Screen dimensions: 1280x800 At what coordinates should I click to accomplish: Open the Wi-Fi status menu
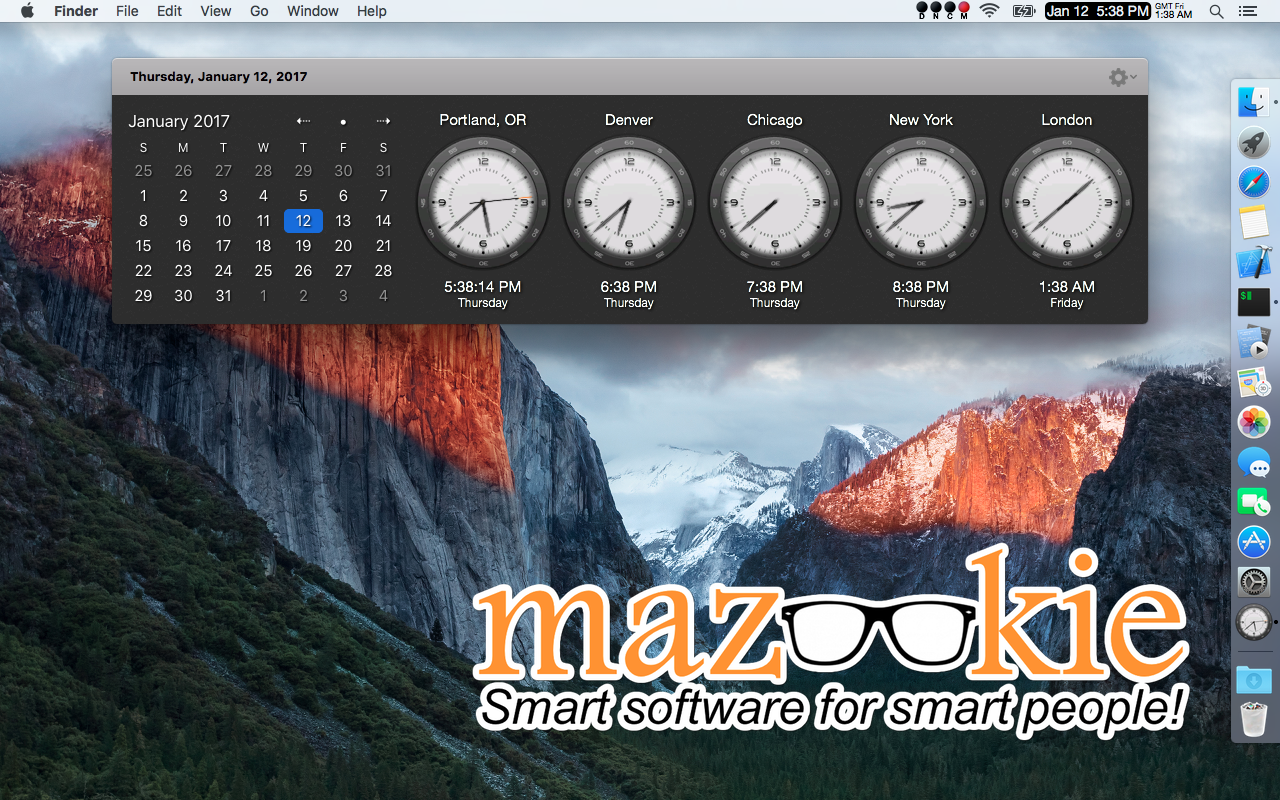[989, 11]
